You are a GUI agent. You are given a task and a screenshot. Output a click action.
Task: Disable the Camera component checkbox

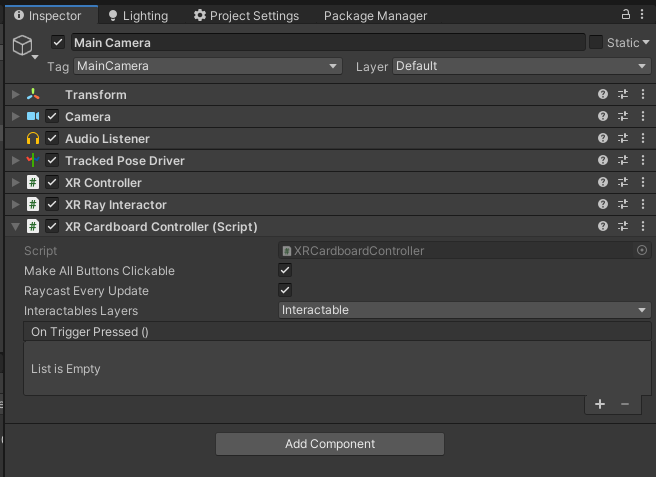52,116
